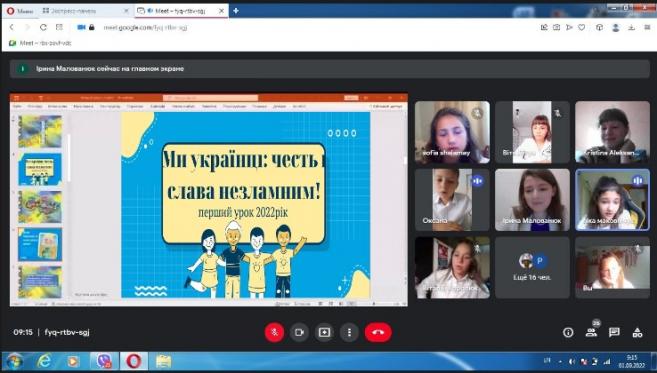Open more options three-dot menu

point(349,332)
